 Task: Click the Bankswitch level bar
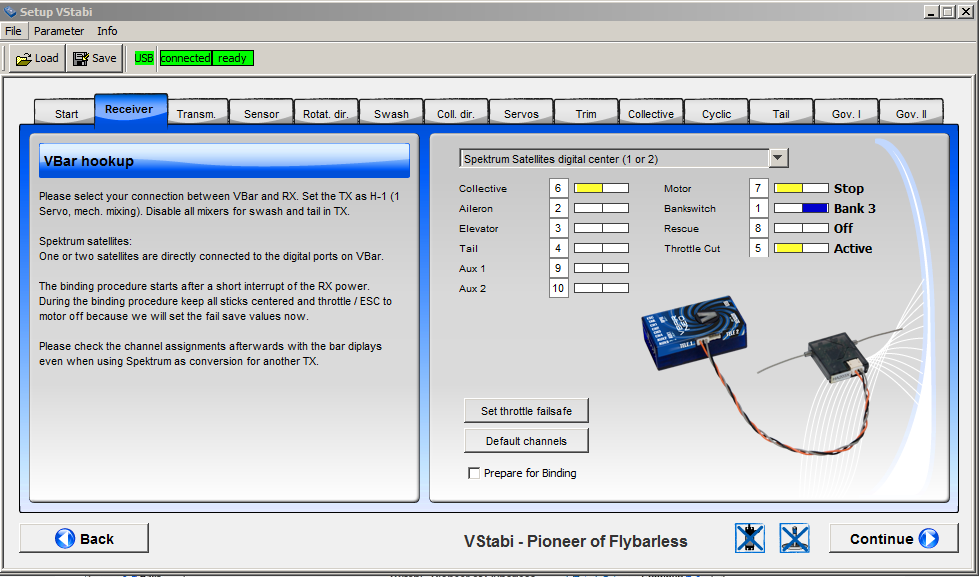tap(802, 208)
